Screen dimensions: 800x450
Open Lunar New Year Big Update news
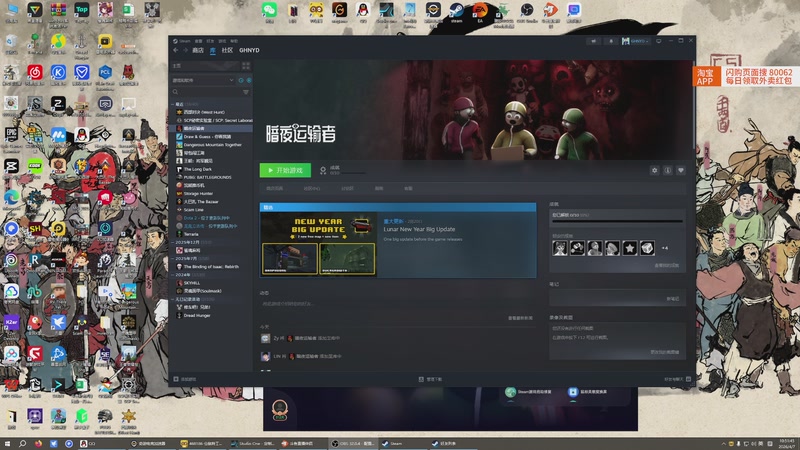419,230
